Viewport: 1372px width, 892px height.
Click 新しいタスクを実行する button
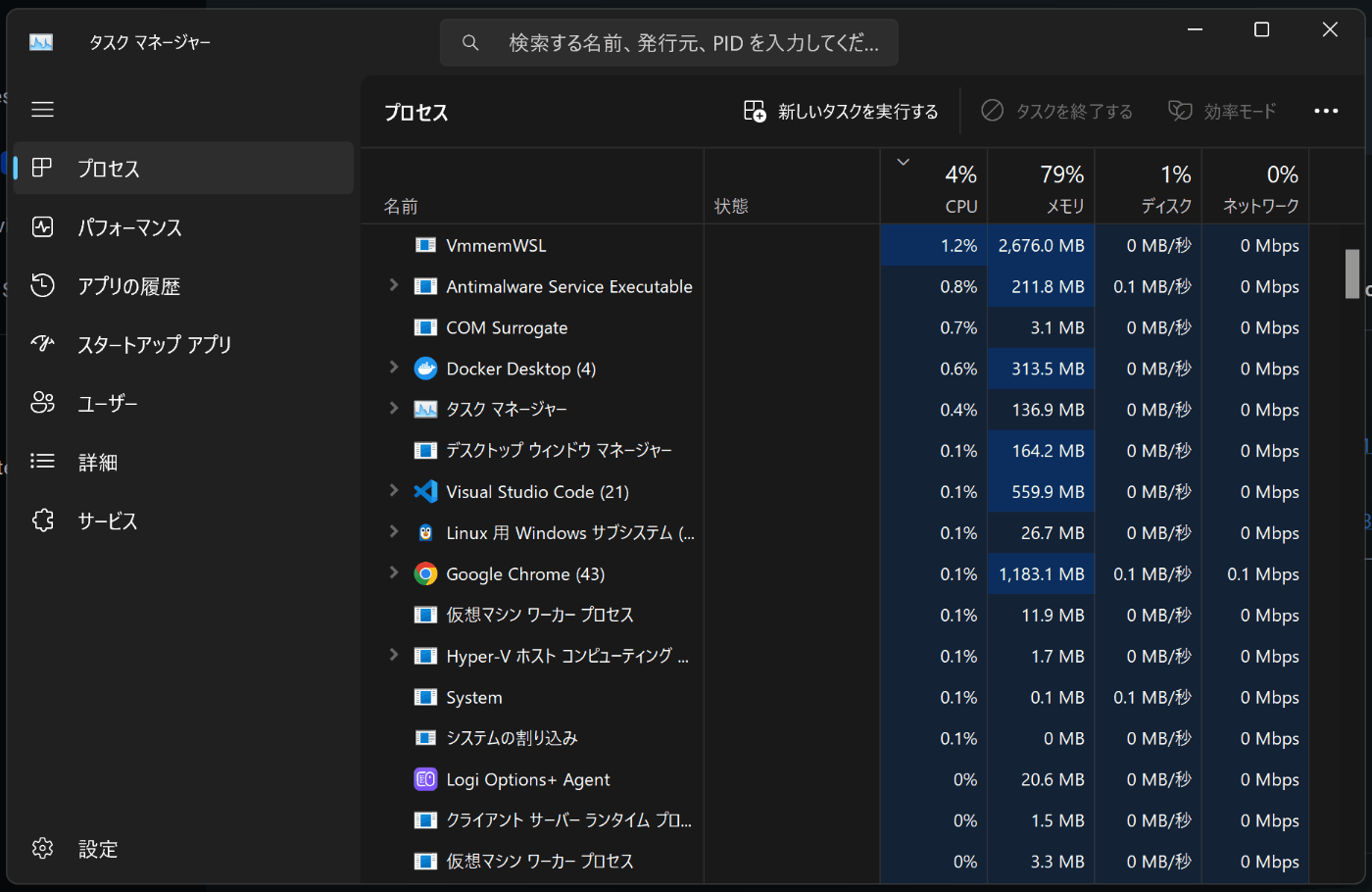841,112
